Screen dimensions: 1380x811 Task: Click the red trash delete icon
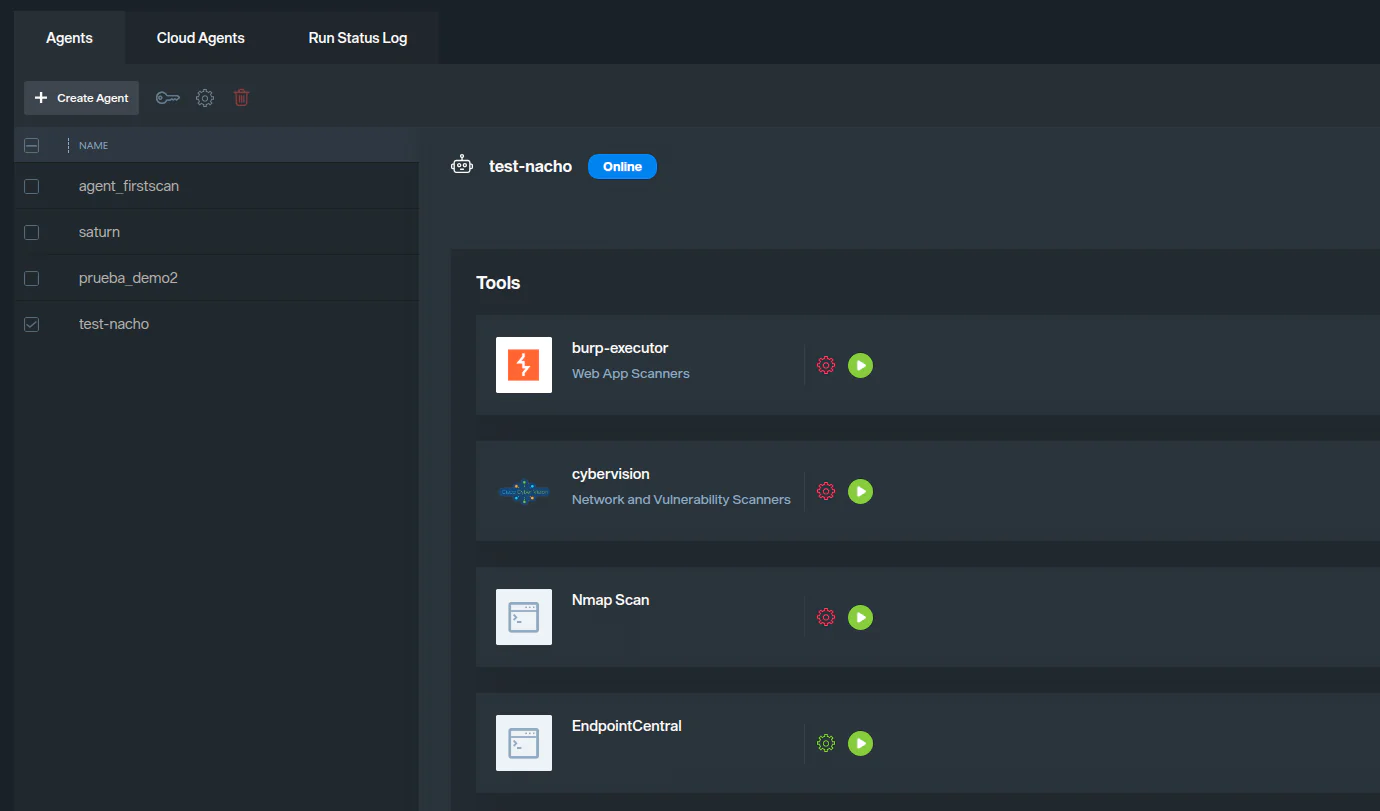click(242, 98)
